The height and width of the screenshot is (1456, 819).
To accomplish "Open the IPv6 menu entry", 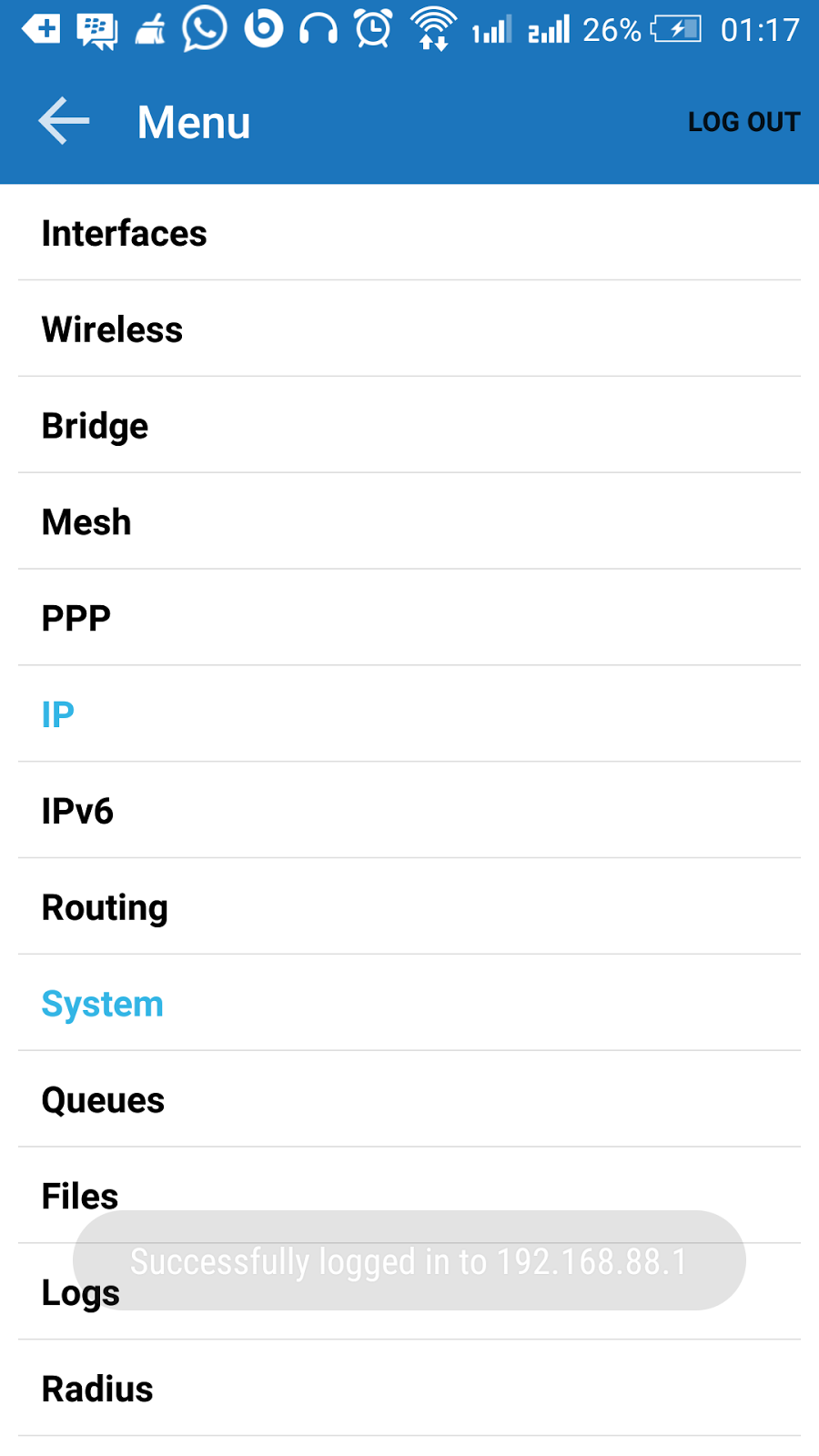I will [78, 811].
